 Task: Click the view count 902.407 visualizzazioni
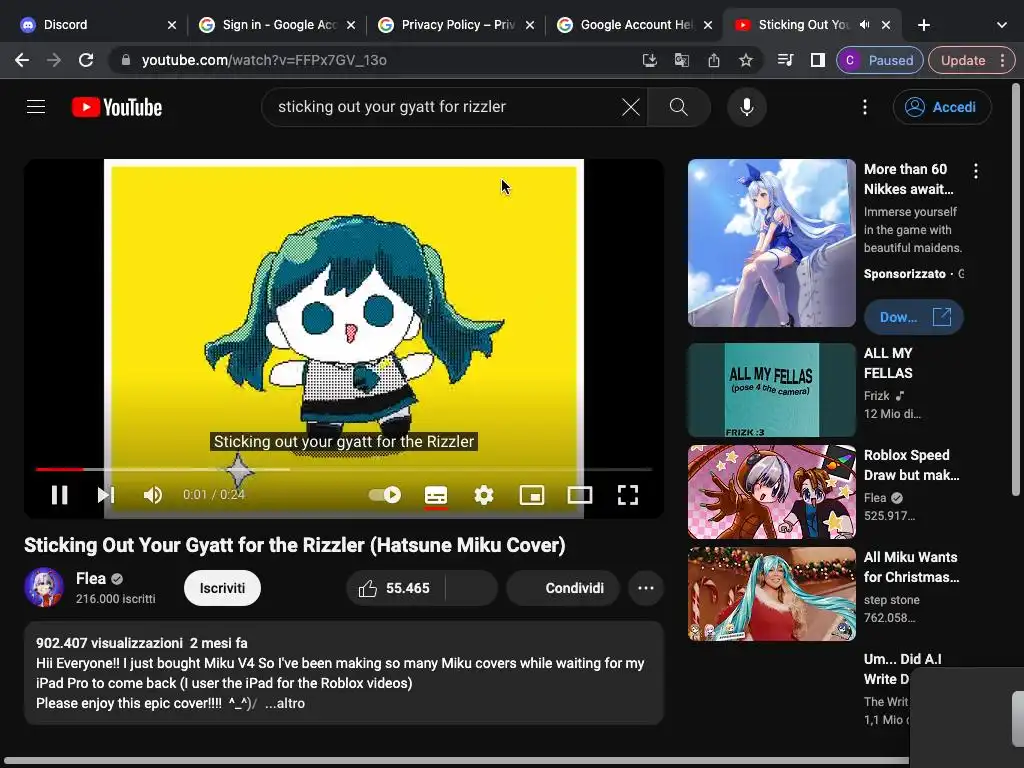[x=109, y=643]
